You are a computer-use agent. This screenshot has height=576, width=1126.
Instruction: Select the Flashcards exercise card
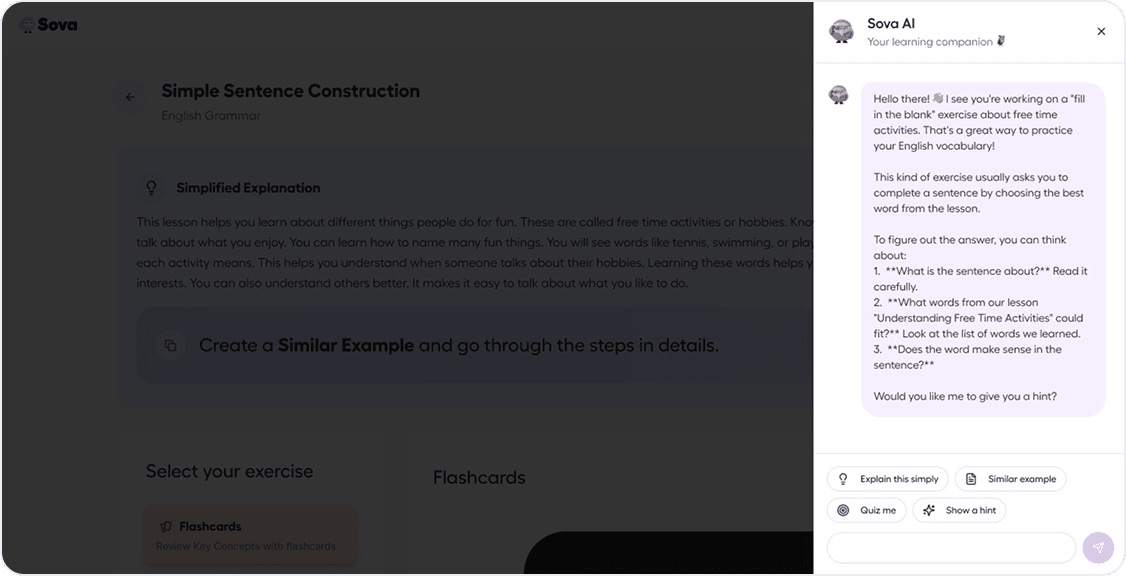coord(249,535)
